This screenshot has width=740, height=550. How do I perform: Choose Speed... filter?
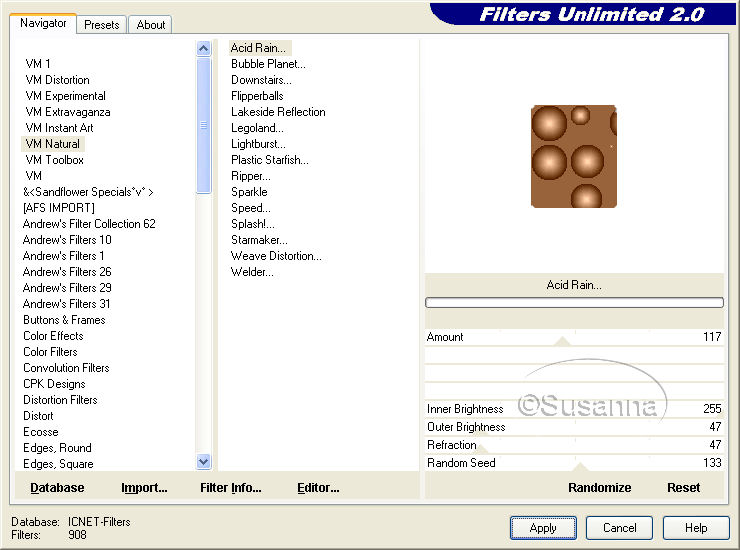[x=251, y=208]
